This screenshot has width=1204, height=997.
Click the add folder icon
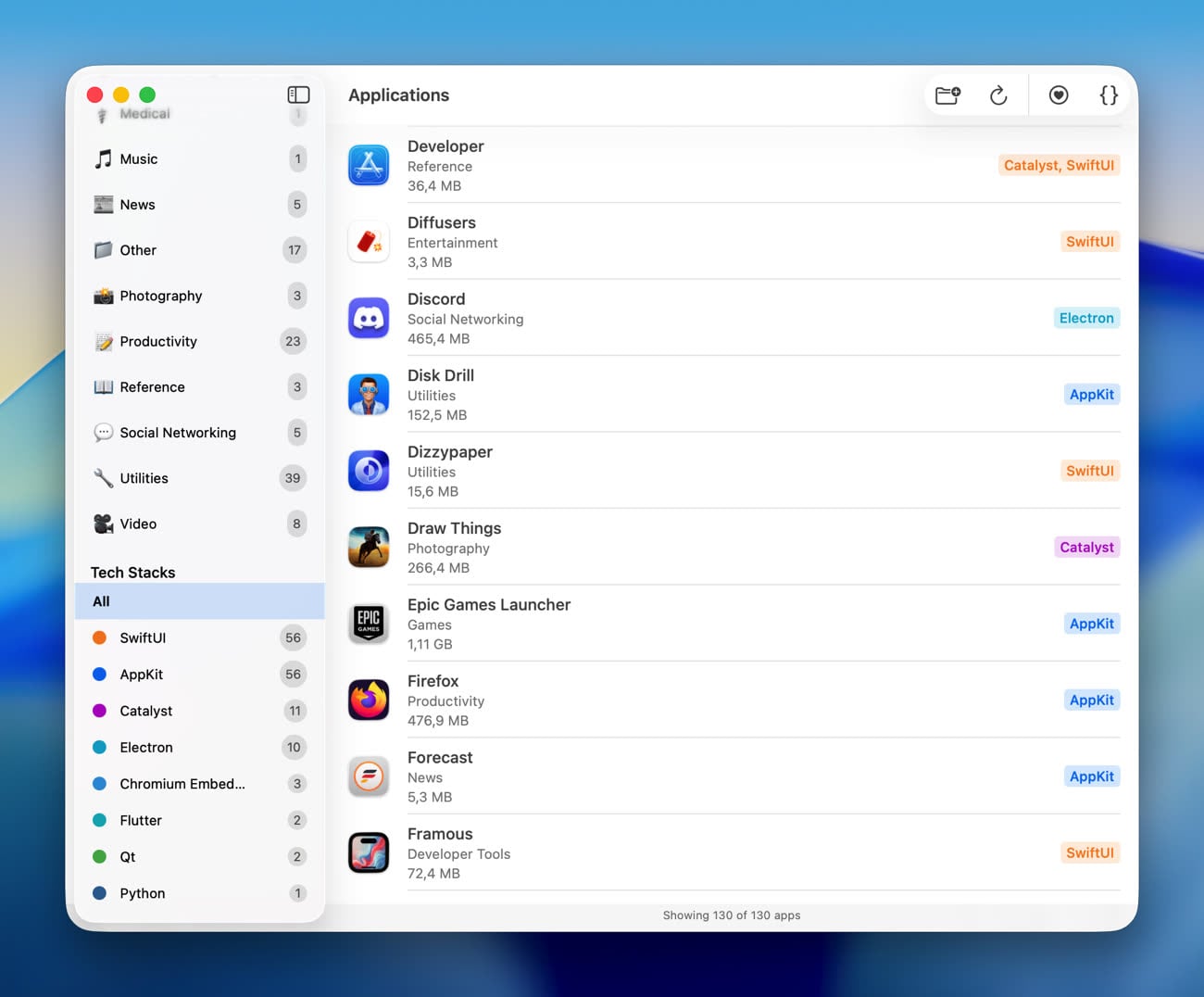click(947, 95)
